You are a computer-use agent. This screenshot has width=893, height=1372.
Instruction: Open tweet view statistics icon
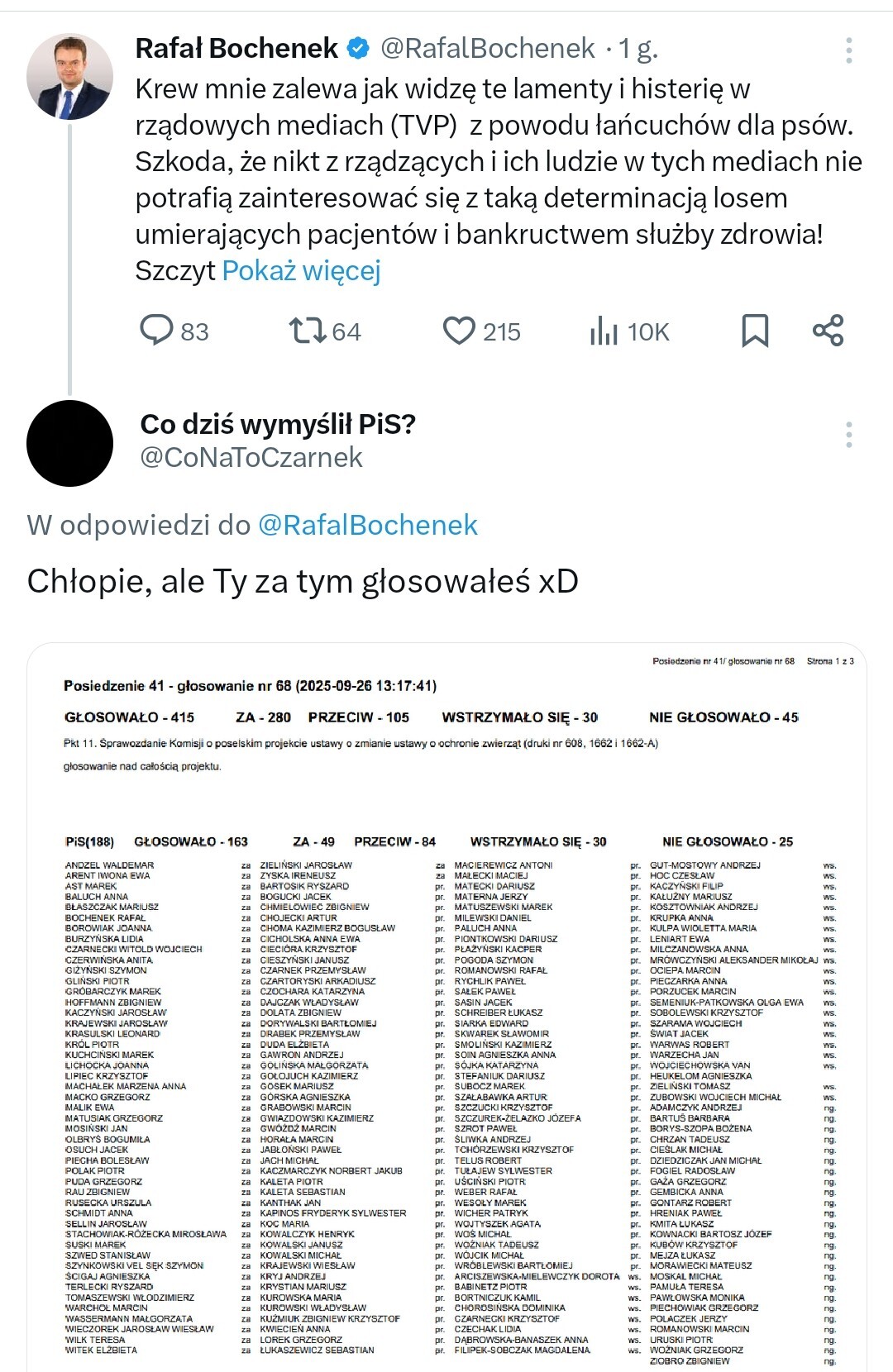coord(604,331)
